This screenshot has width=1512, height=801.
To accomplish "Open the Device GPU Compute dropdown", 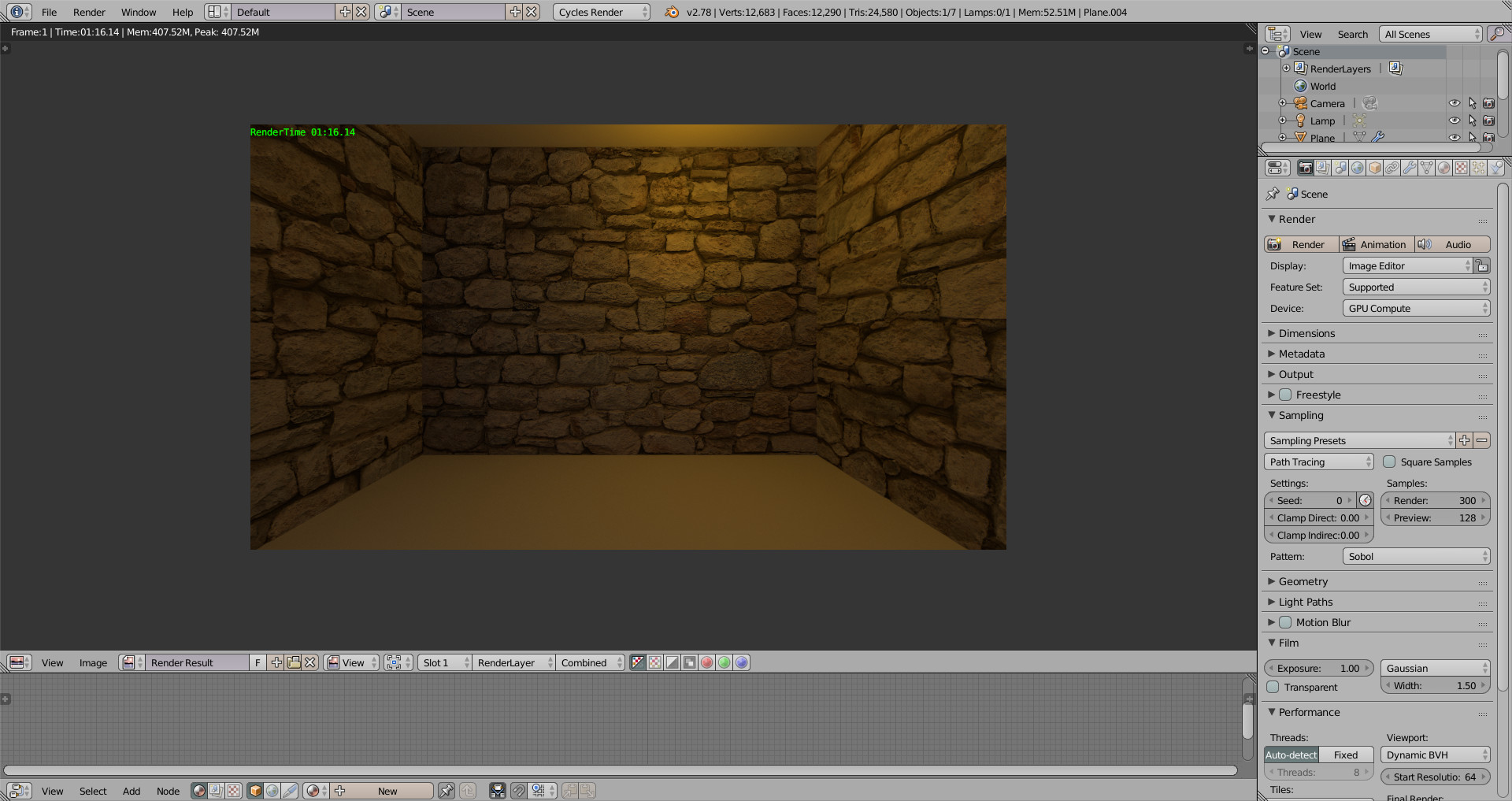I will coord(1416,309).
